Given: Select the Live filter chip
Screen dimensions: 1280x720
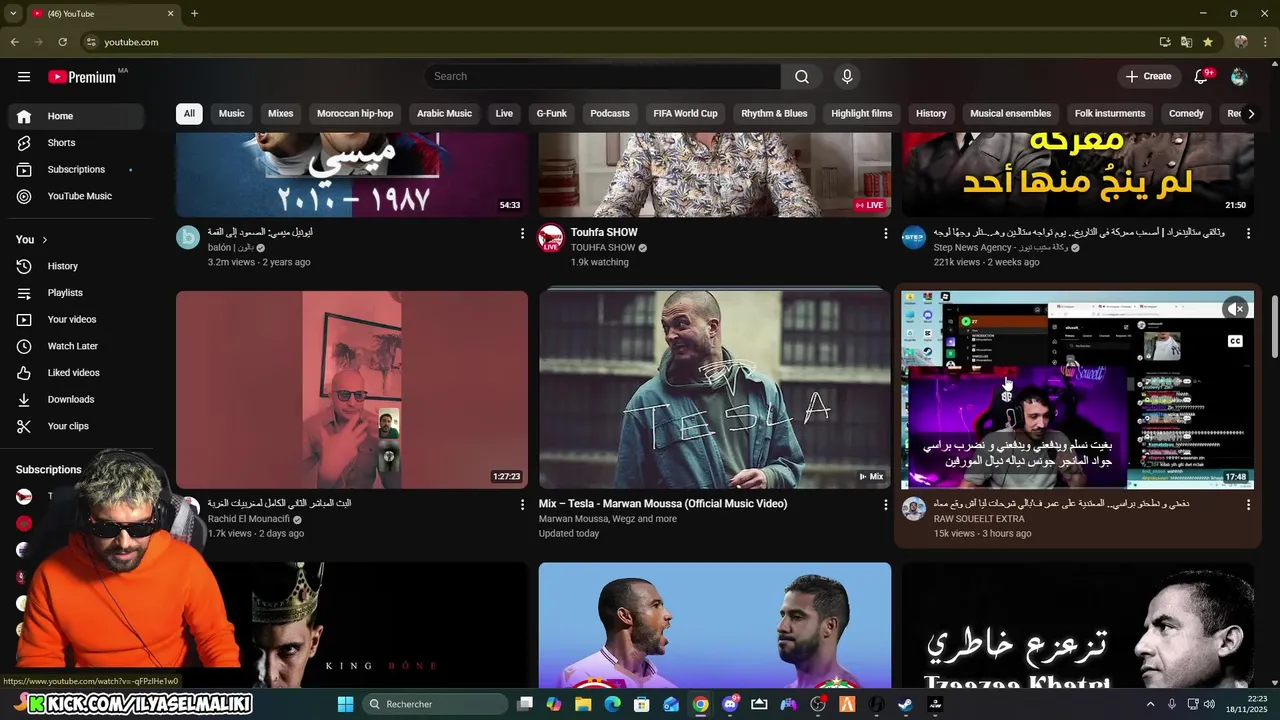Looking at the screenshot, I should (x=504, y=114).
